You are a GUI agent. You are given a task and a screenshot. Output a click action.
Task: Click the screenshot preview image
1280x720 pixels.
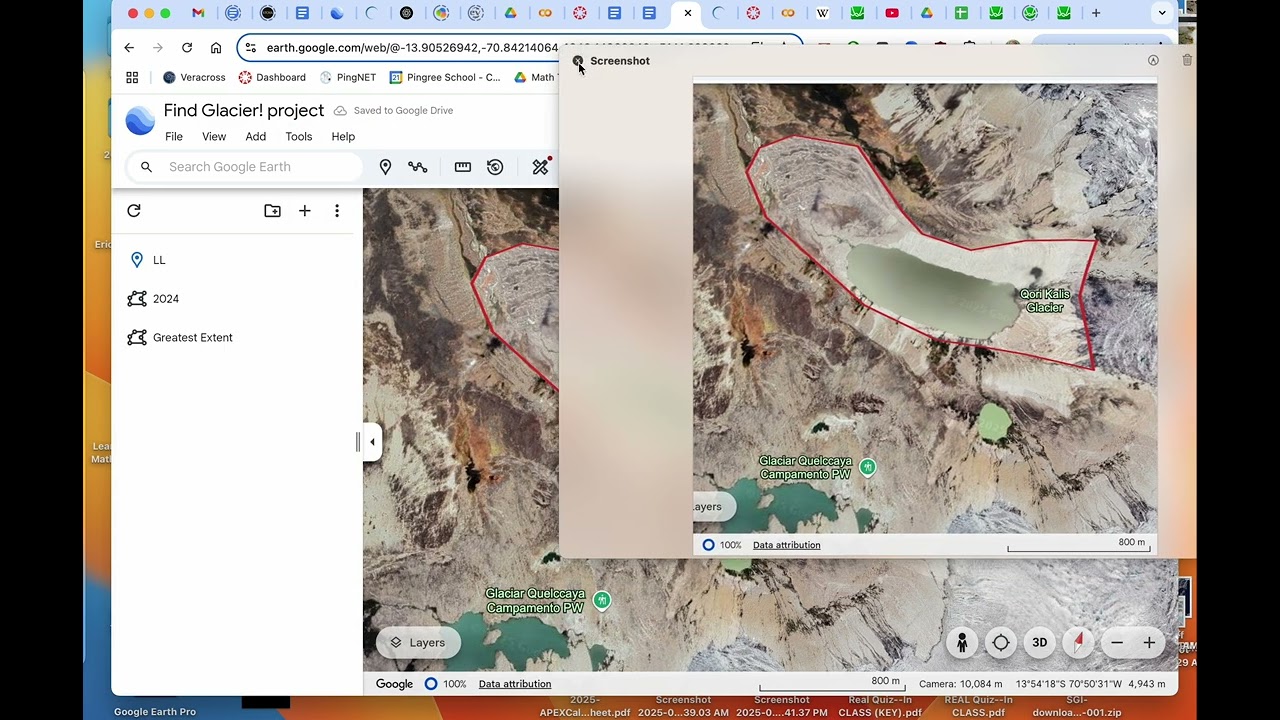click(925, 319)
